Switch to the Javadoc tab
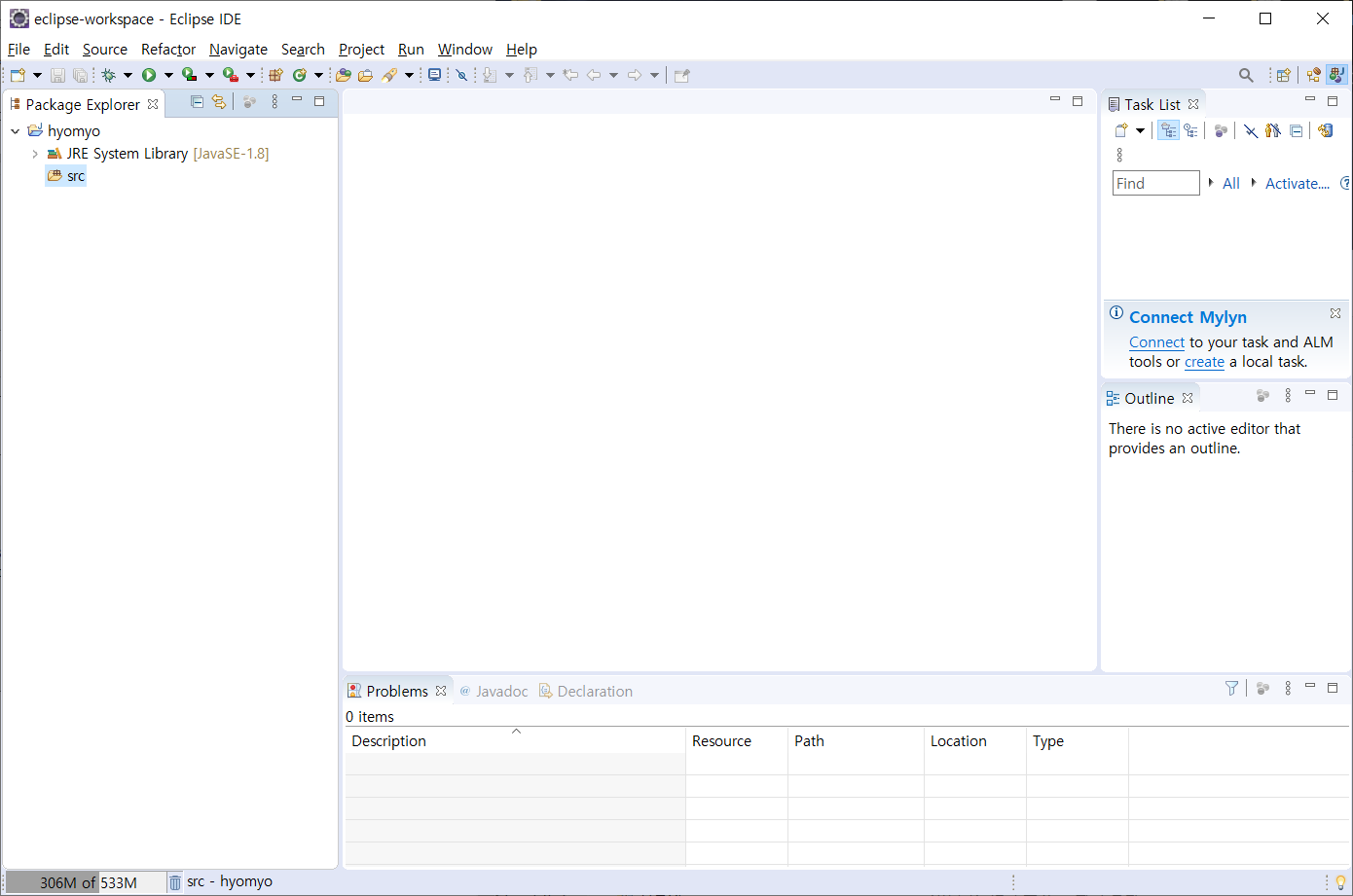The height and width of the screenshot is (896, 1353). pos(494,691)
